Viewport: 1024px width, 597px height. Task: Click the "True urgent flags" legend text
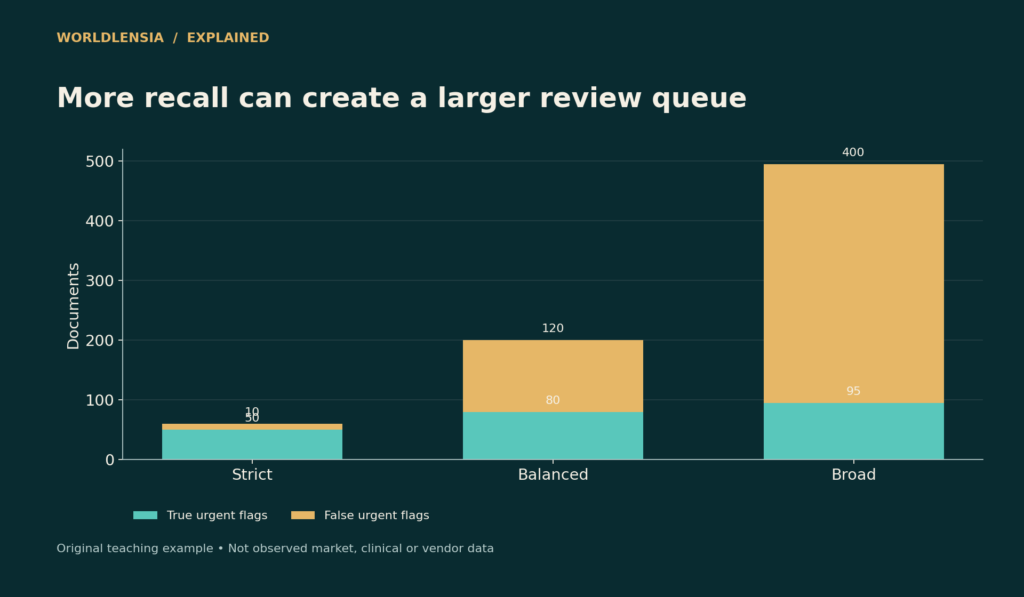point(217,515)
